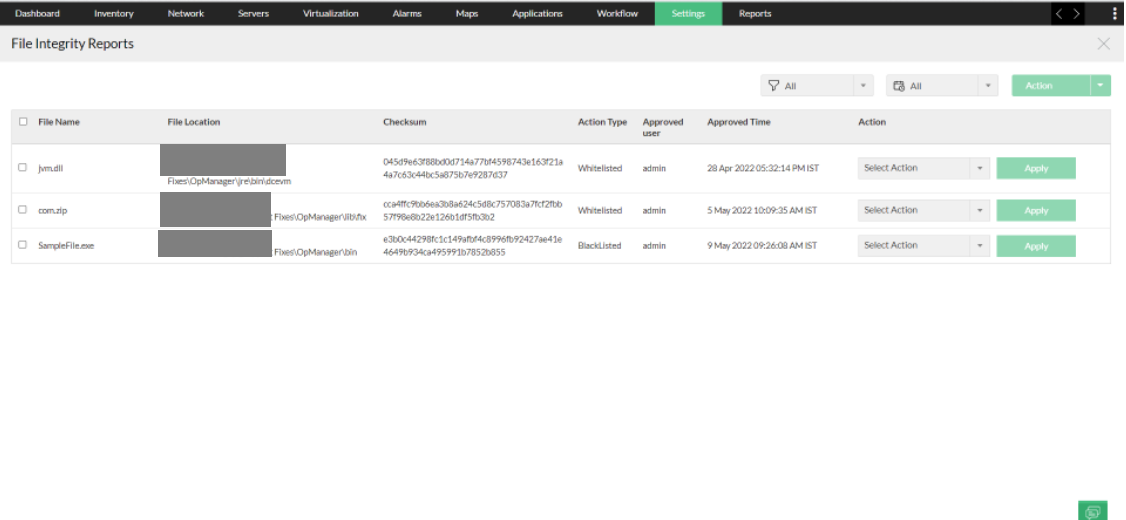The width and height of the screenshot is (1126, 520).
Task: Go to the Maps tab
Action: pos(467,13)
